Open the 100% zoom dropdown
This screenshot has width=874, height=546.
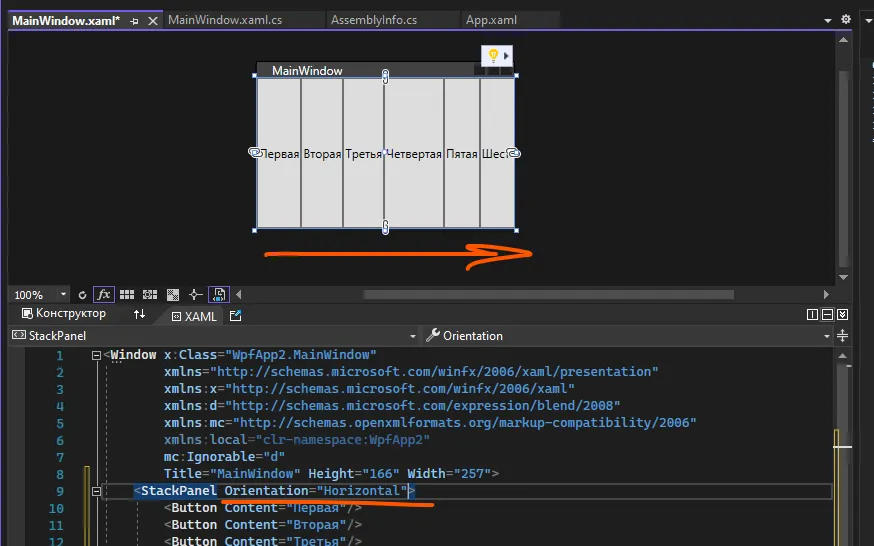tap(63, 294)
